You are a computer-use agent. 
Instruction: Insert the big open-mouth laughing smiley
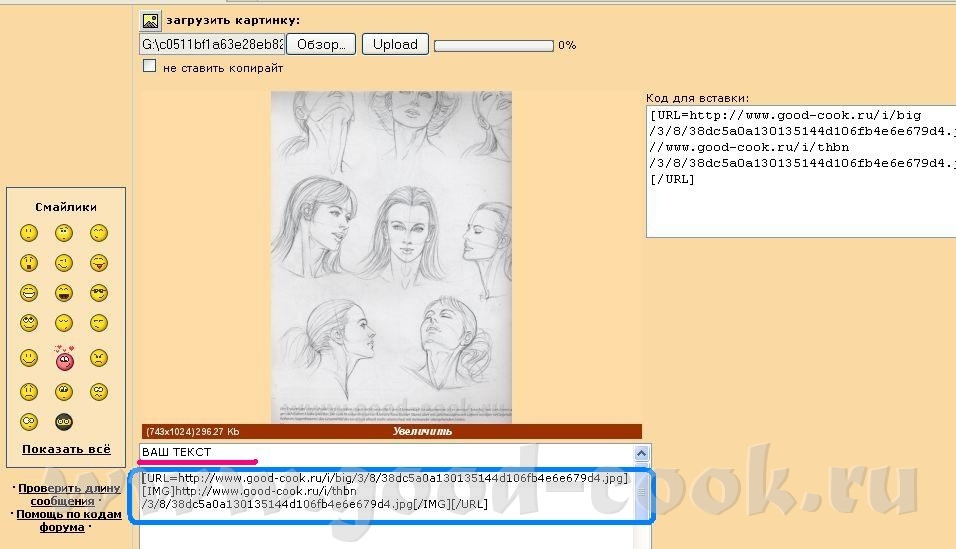[64, 293]
